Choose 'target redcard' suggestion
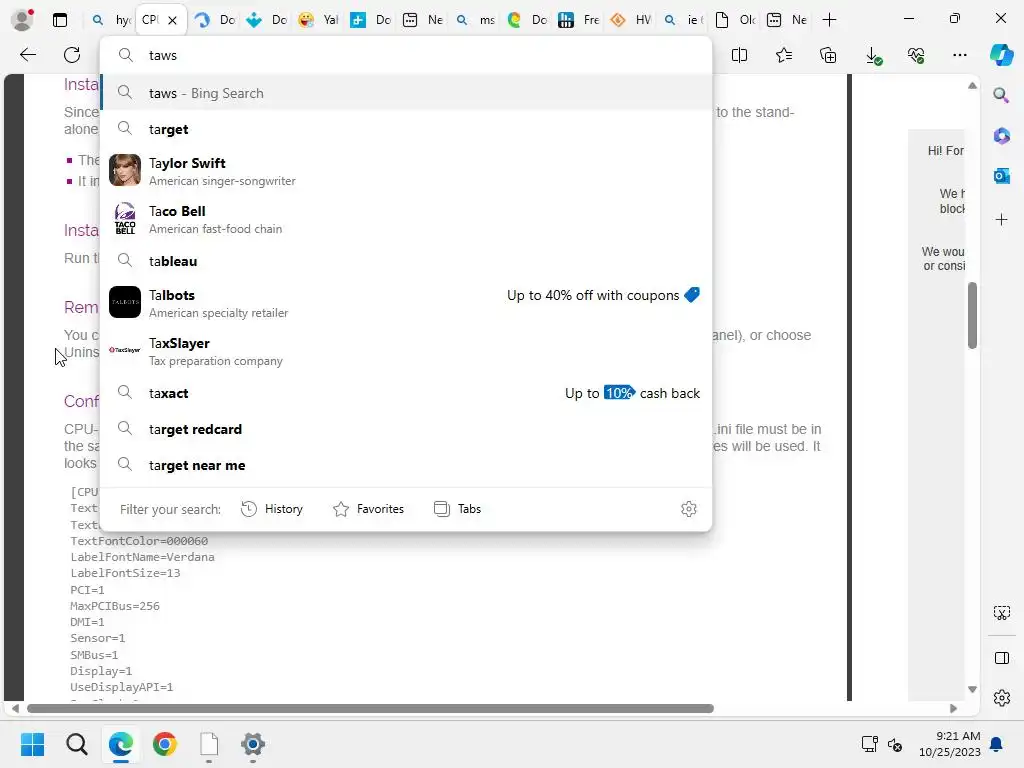 click(x=406, y=428)
